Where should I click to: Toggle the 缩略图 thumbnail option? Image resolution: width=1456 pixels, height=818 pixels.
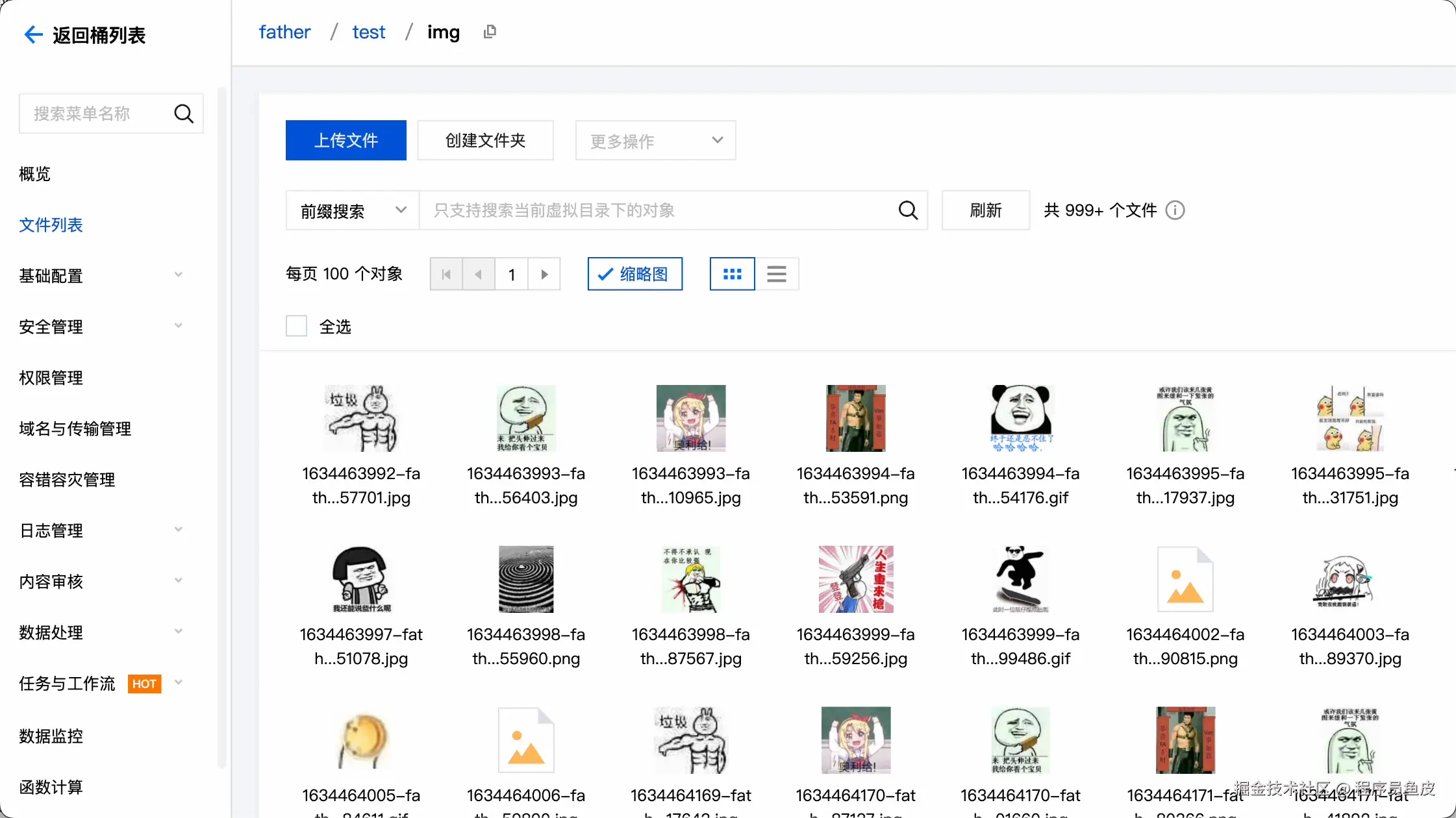click(x=634, y=274)
